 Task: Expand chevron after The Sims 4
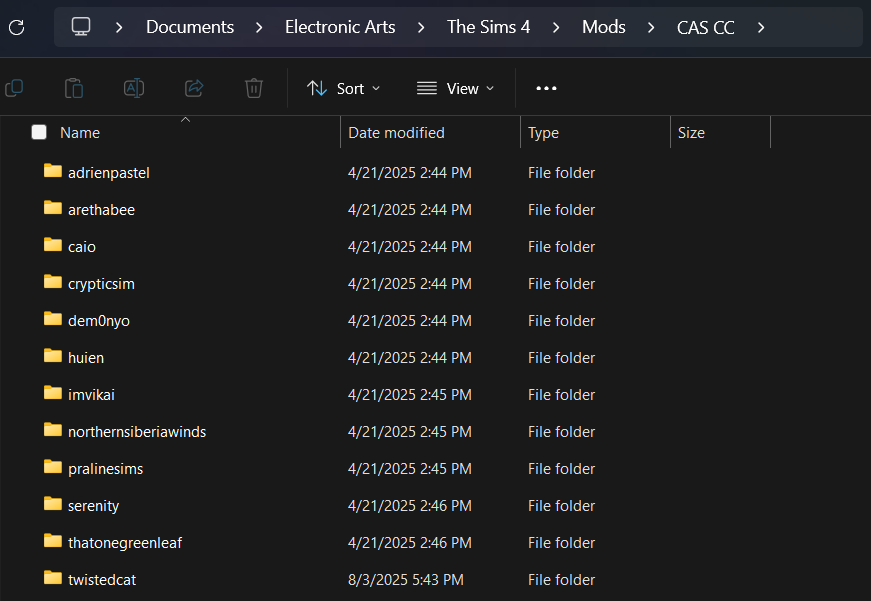point(556,27)
